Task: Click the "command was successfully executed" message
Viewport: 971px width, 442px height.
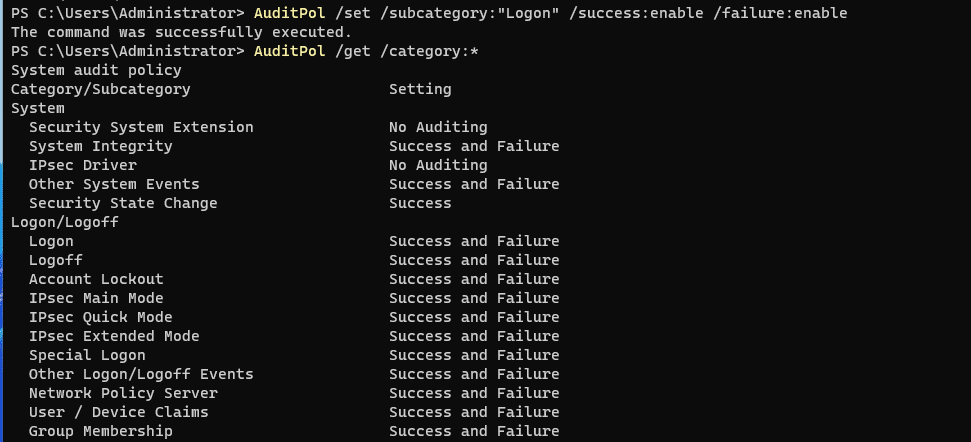Action: (181, 32)
